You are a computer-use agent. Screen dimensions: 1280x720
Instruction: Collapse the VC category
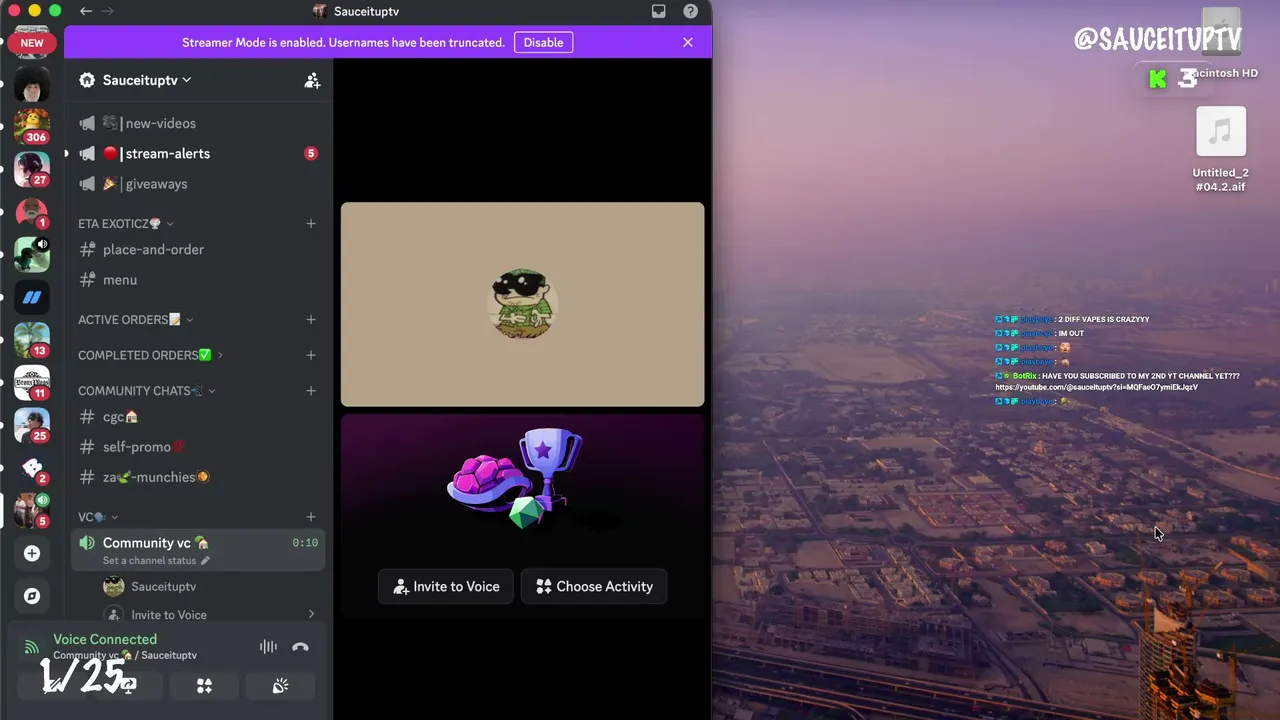click(x=98, y=517)
